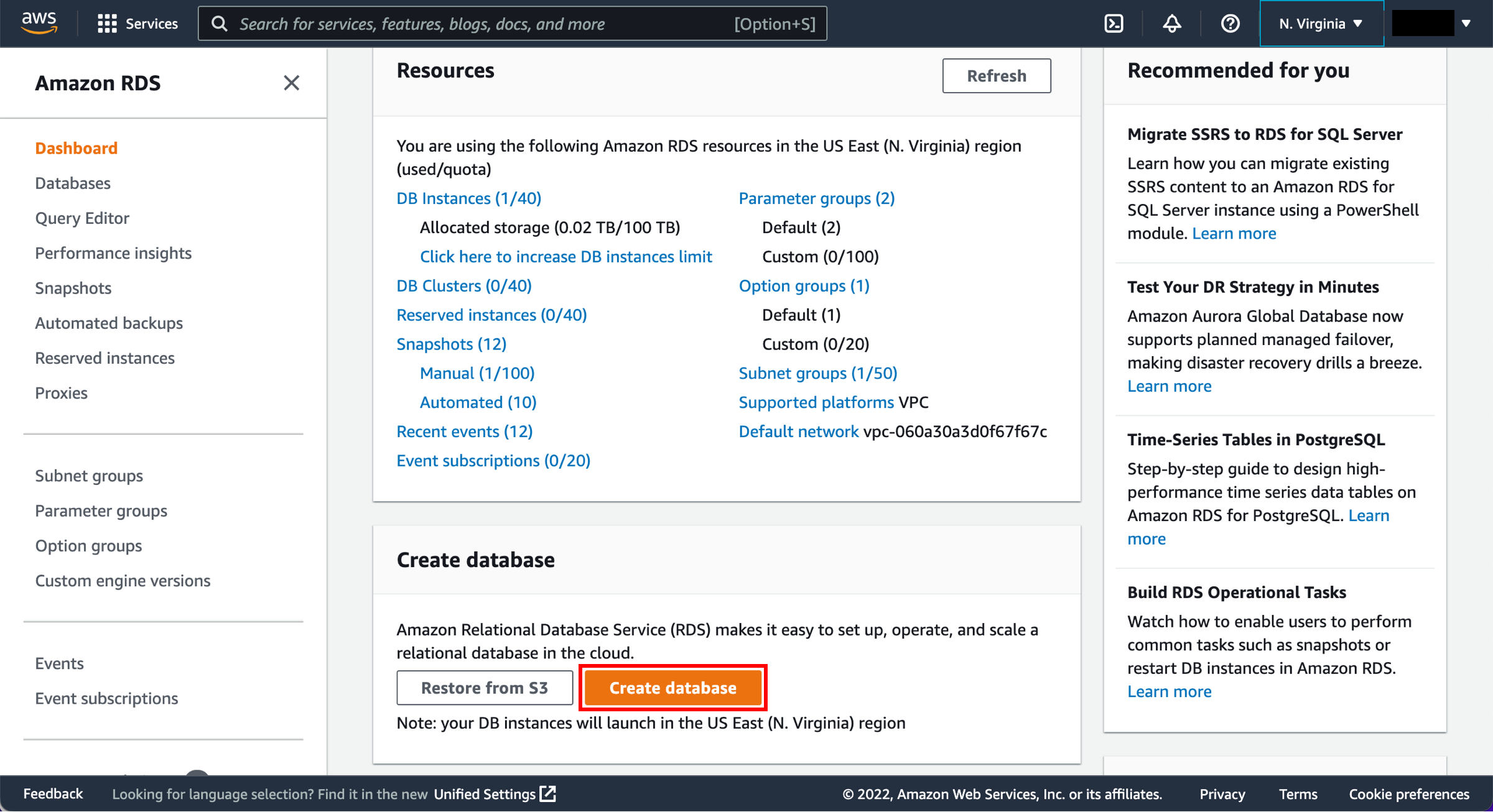Click the Refresh resources button

pos(996,74)
